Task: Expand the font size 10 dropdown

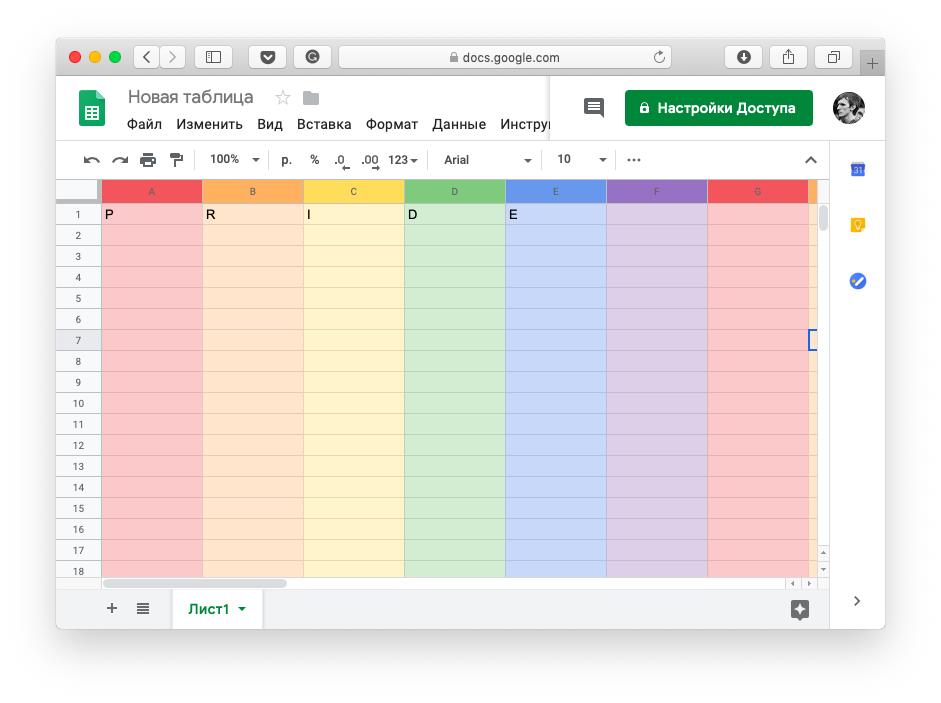Action: 582,160
